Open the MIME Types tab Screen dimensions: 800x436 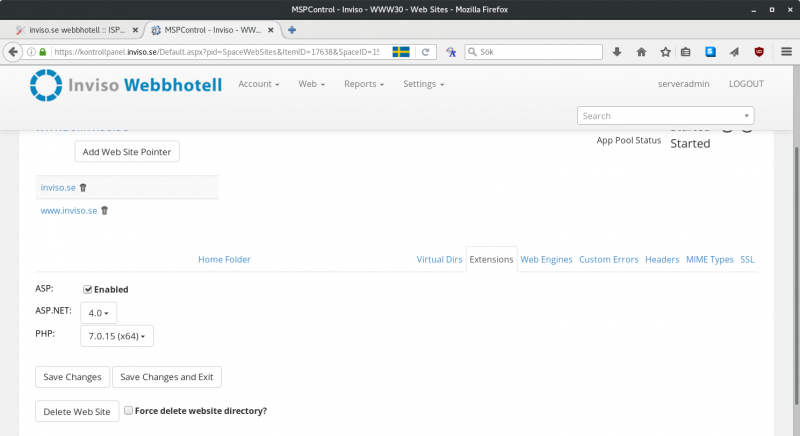[x=710, y=260]
